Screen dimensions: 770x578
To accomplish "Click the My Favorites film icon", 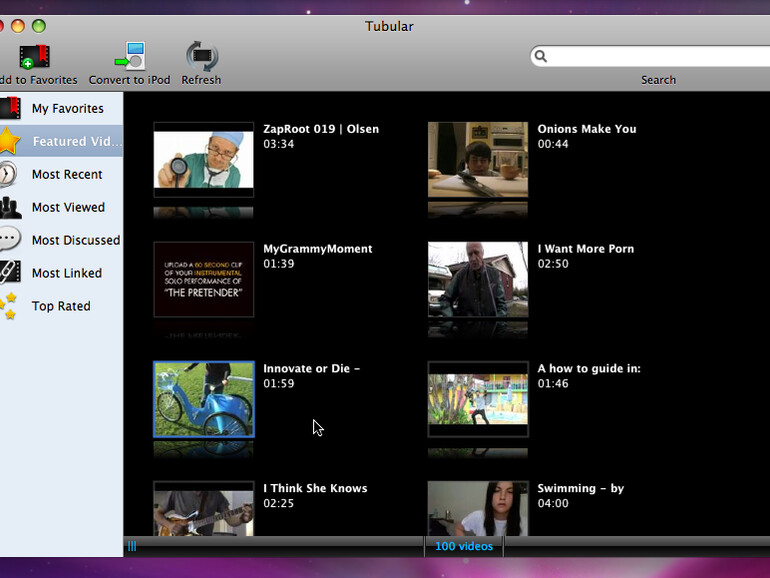I will 10,108.
